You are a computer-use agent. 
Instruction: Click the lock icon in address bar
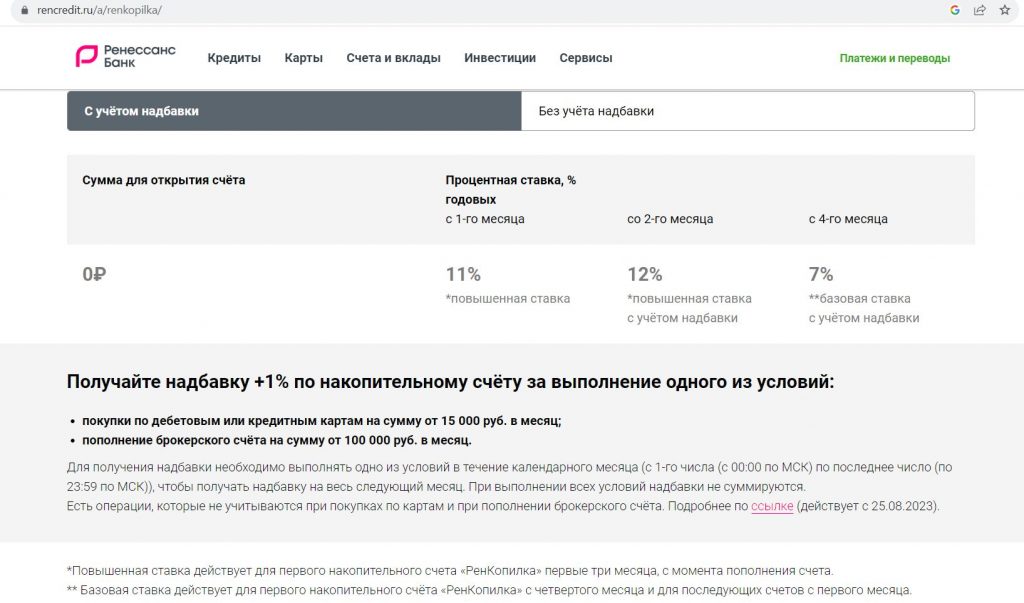(x=25, y=10)
